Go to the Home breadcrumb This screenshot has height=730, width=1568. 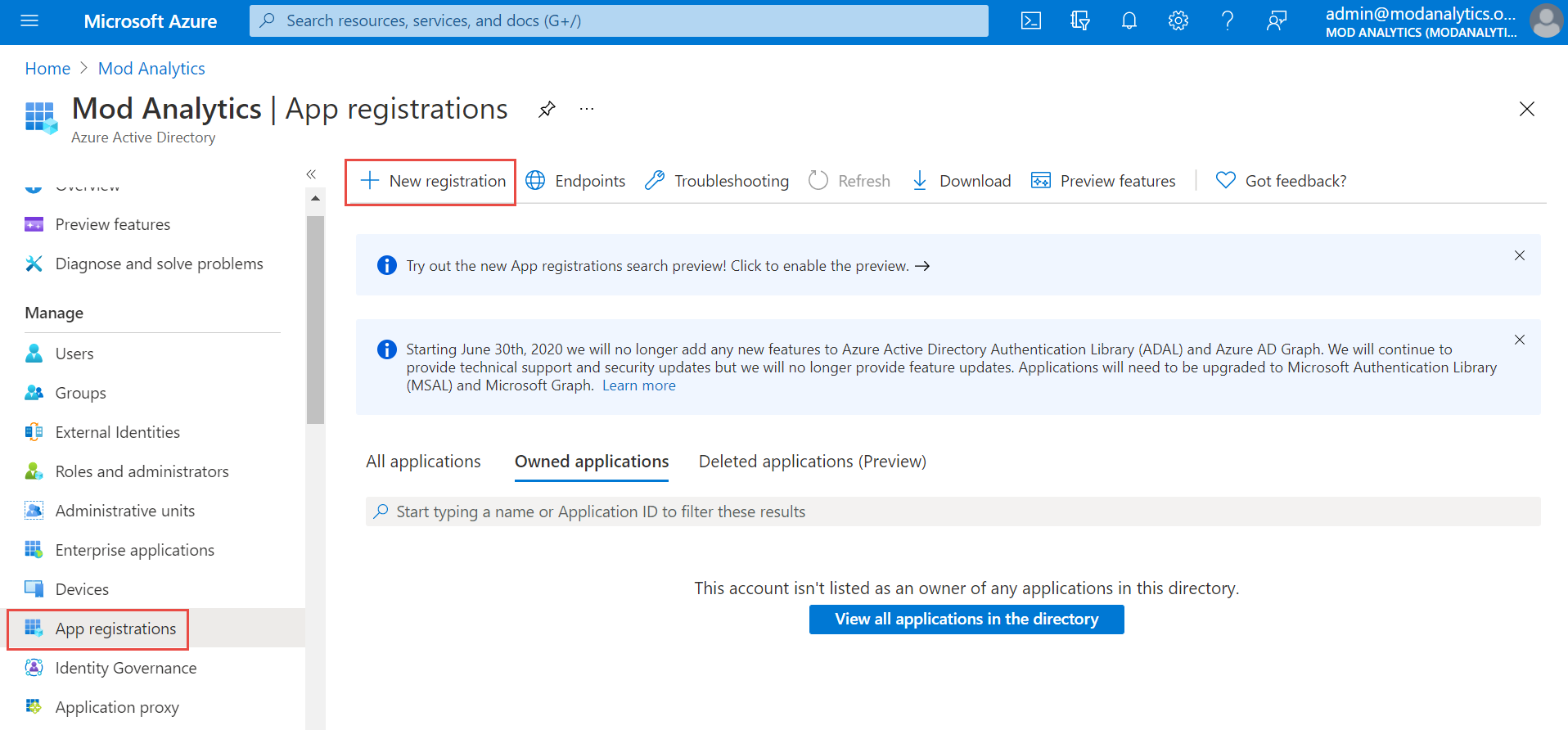click(x=47, y=69)
